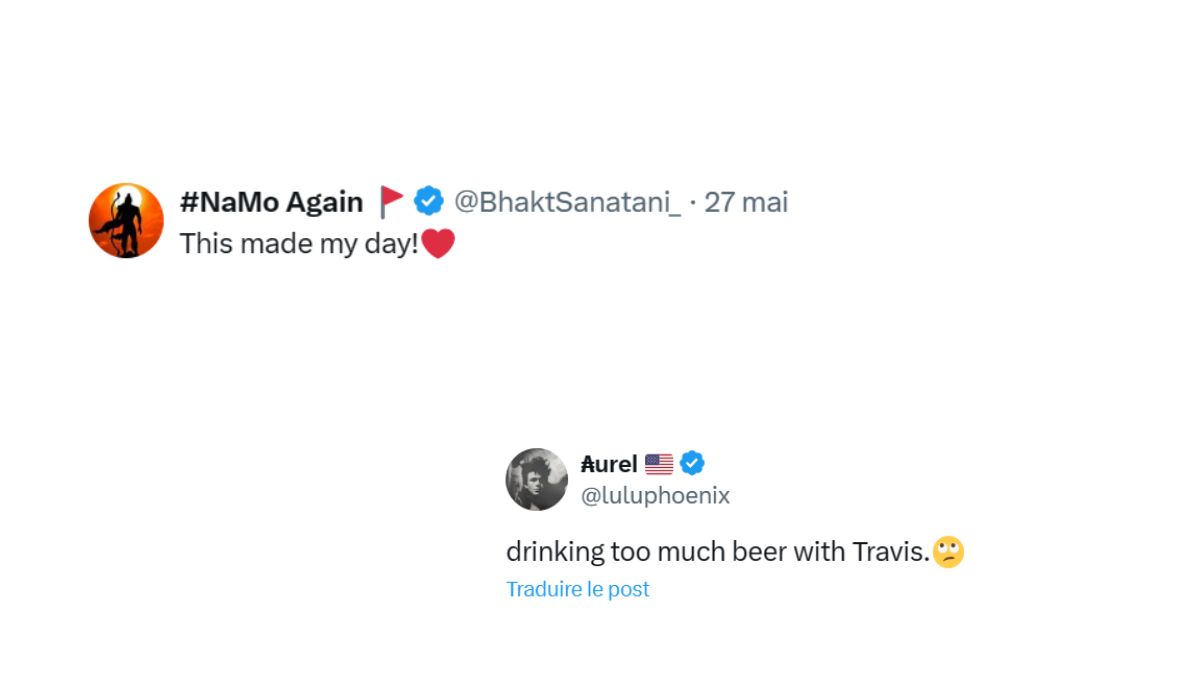Go to the @luluphoenix handle
Image resolution: width=1200 pixels, height=675 pixels.
point(655,495)
